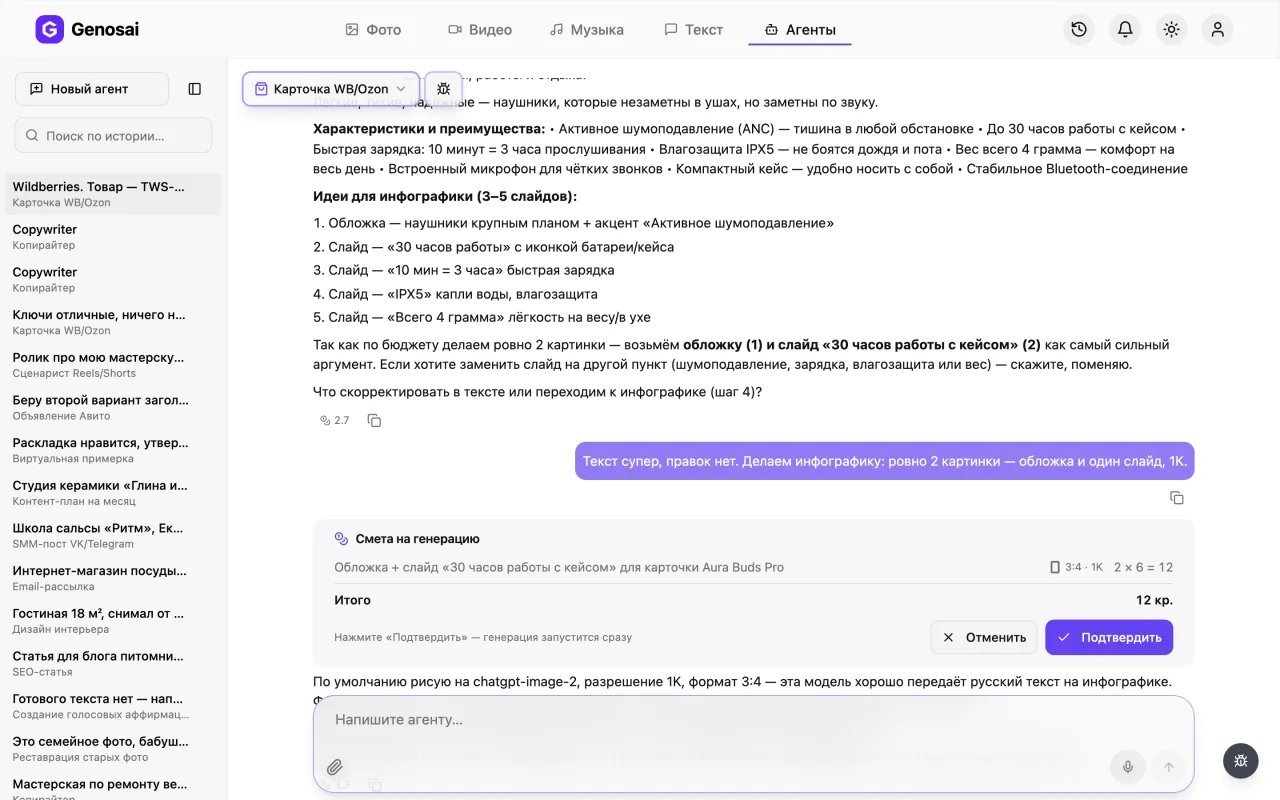
Task: Open chat Школа сальсы «Ритм», Ек...
Action: pyautogui.click(x=113, y=536)
